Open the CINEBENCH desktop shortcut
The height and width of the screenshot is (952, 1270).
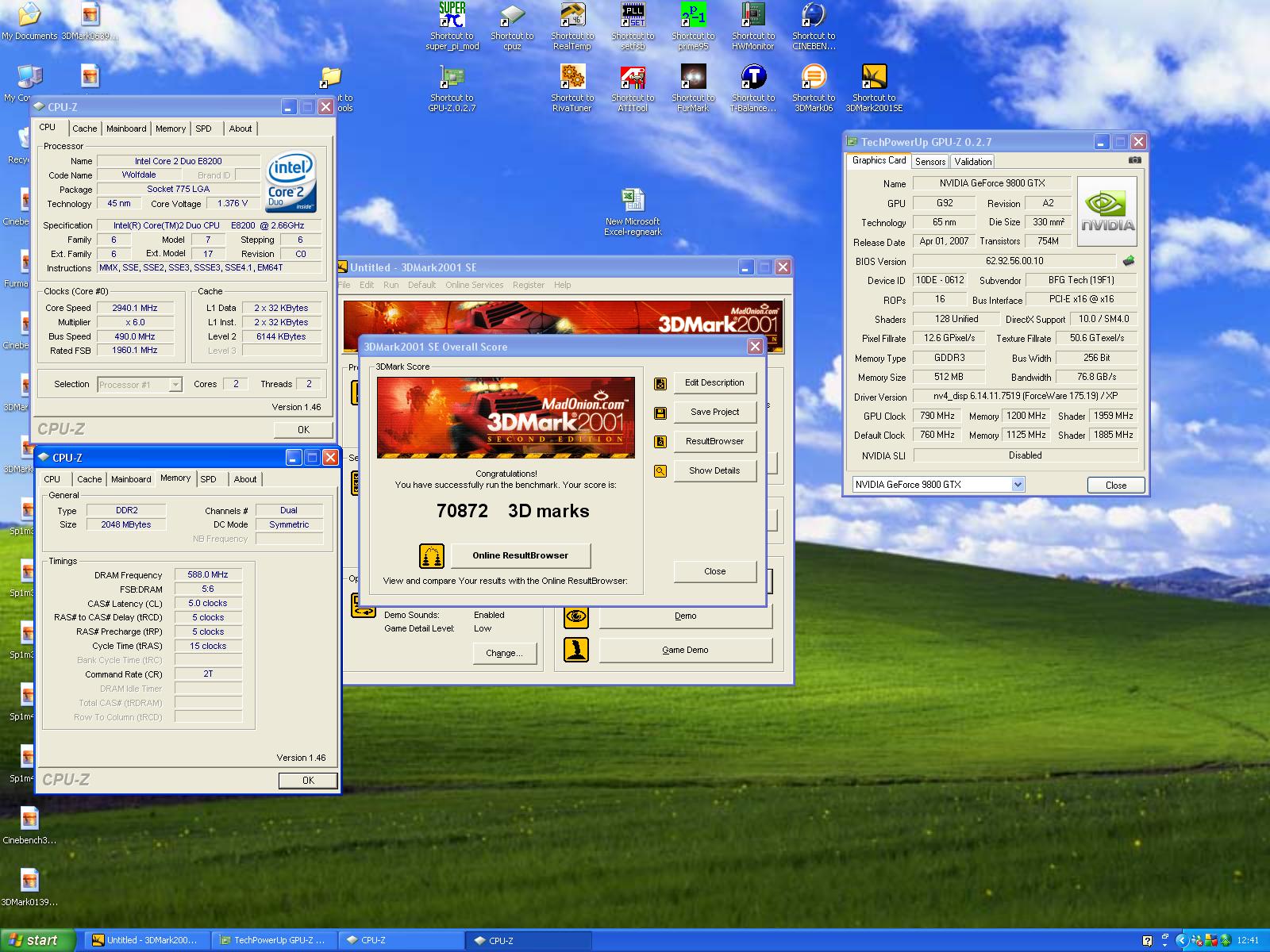coord(814,26)
